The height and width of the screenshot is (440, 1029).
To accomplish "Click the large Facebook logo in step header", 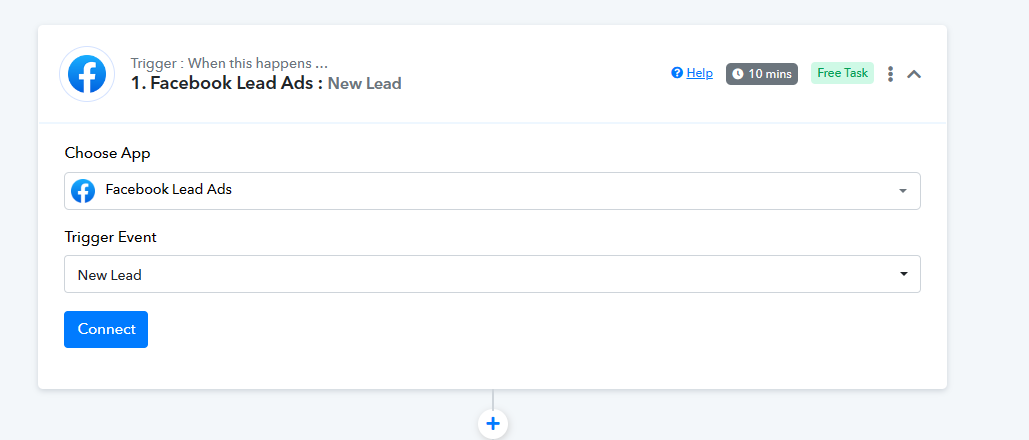I will (x=87, y=74).
